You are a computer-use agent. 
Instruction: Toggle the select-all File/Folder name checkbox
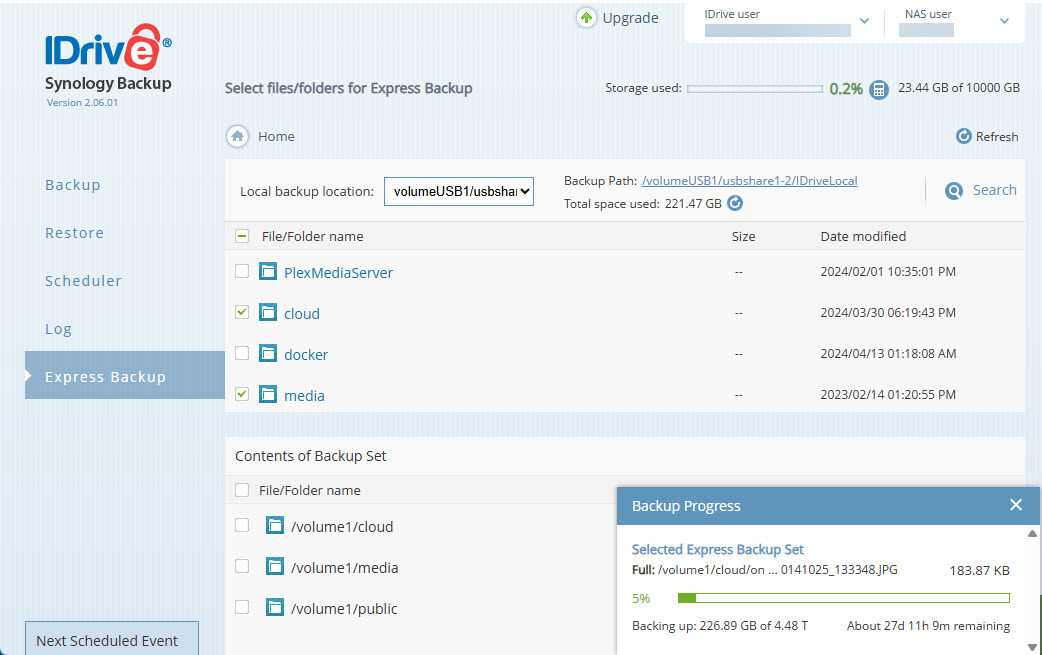pyautogui.click(x=242, y=236)
